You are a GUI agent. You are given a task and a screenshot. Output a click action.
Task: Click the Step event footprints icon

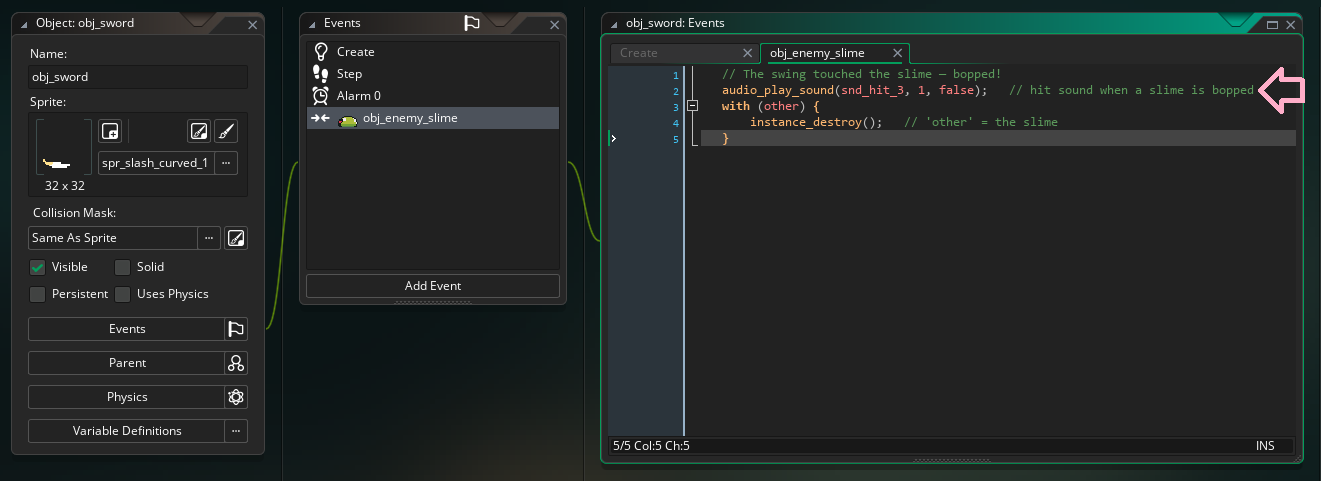321,74
